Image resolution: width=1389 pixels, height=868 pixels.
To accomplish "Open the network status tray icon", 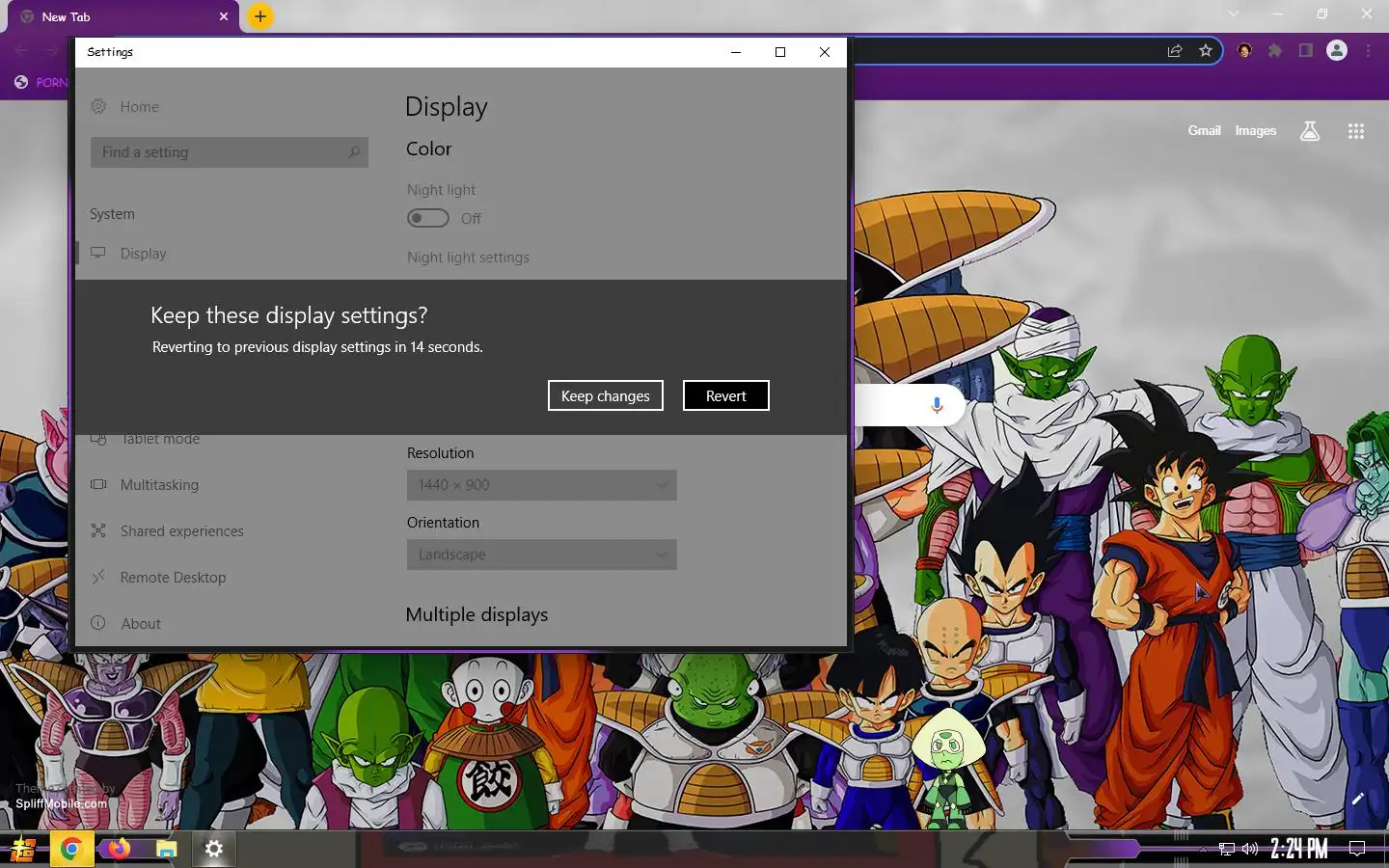I will (x=1227, y=850).
